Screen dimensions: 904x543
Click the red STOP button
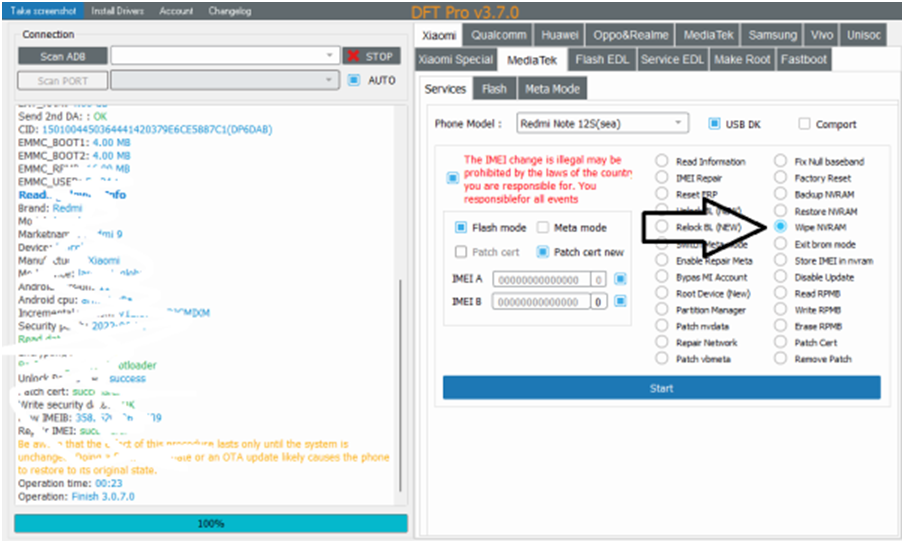pyautogui.click(x=371, y=56)
